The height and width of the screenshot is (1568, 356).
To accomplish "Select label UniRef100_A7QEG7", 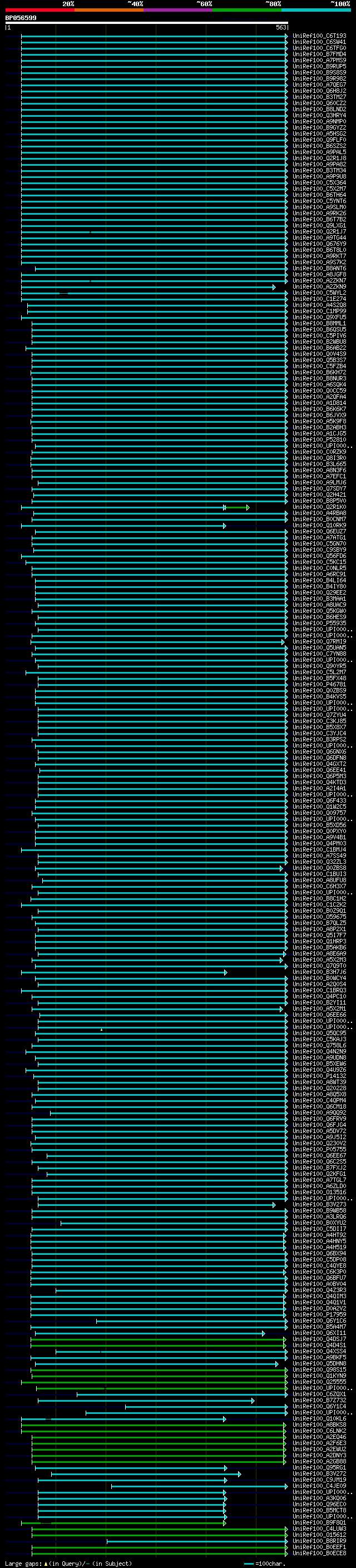I will (319, 85).
